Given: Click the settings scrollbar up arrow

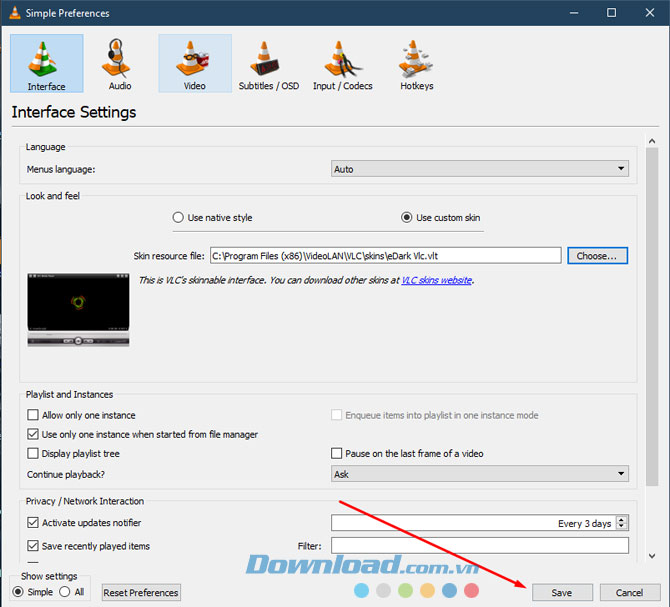Looking at the screenshot, I should (x=652, y=141).
